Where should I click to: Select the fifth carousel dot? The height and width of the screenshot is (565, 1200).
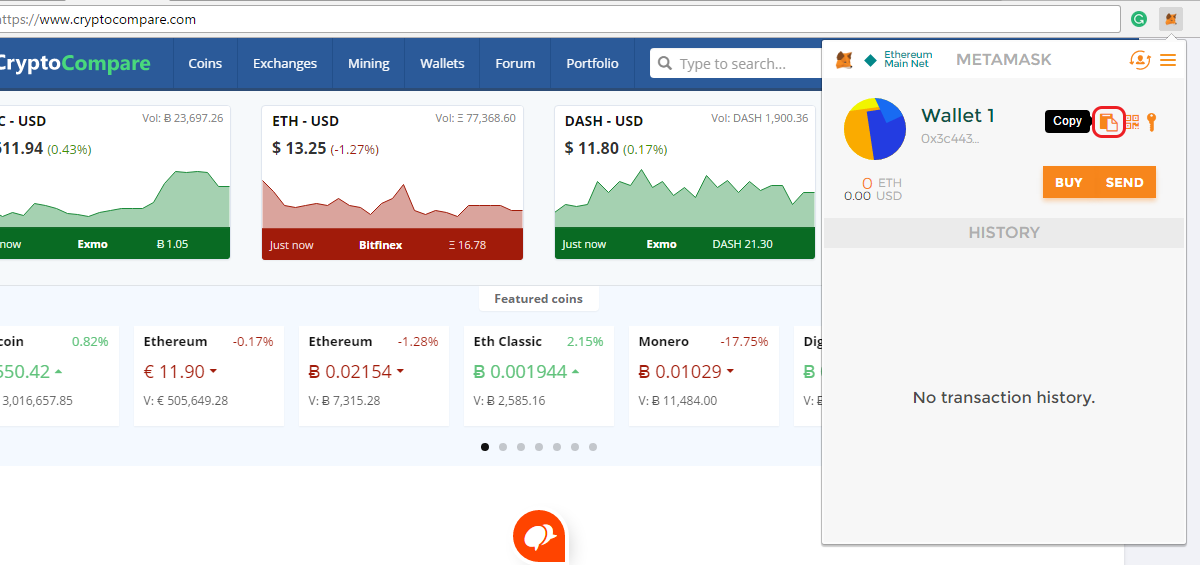557,447
